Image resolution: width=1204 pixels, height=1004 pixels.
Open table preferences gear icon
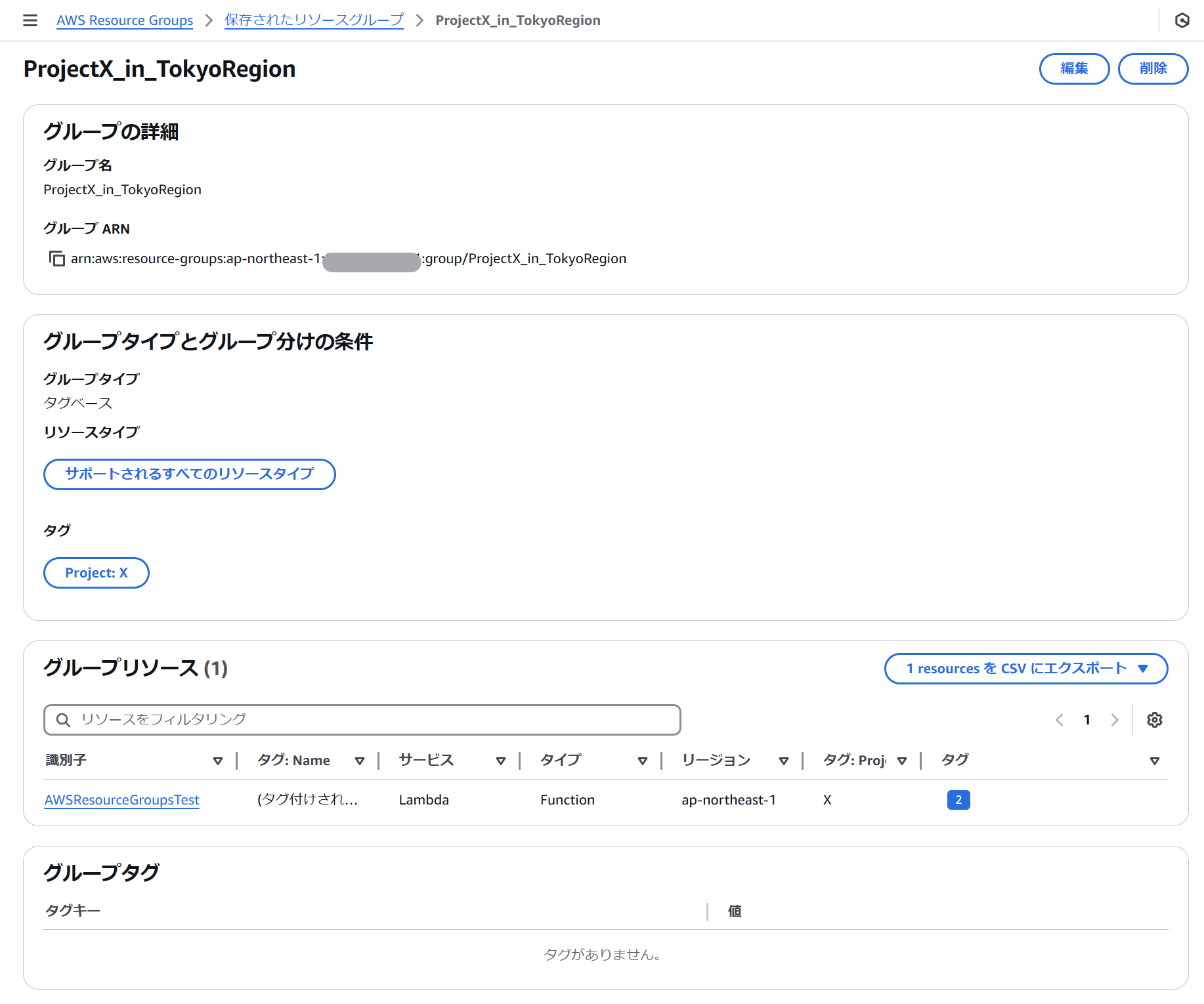(x=1155, y=720)
